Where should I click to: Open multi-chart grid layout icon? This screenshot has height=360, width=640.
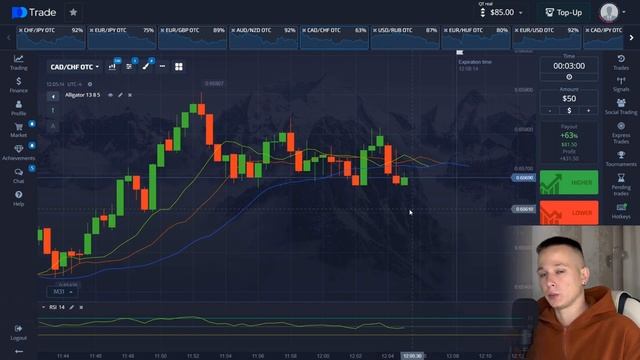pyautogui.click(x=179, y=67)
